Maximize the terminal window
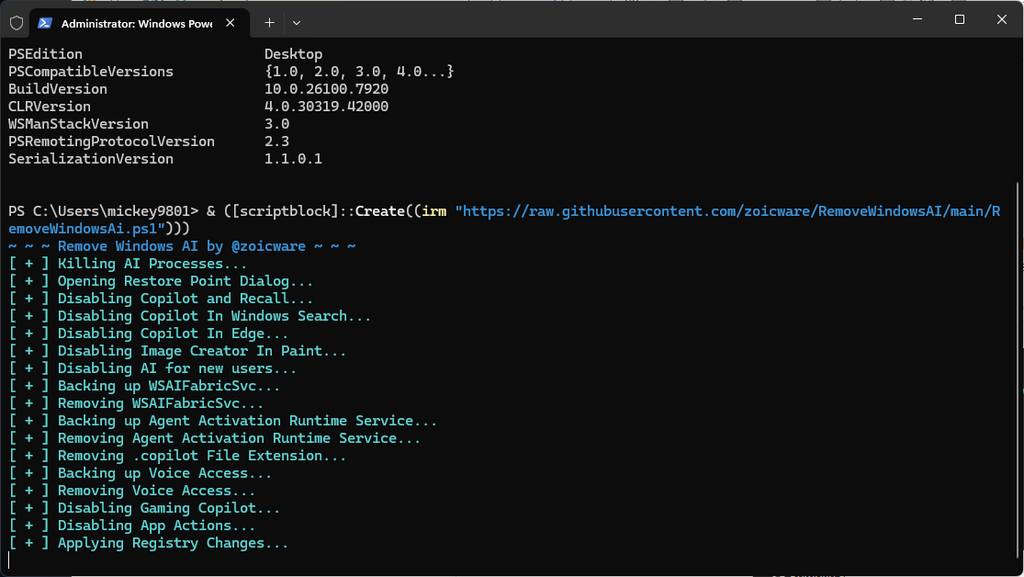 click(959, 20)
